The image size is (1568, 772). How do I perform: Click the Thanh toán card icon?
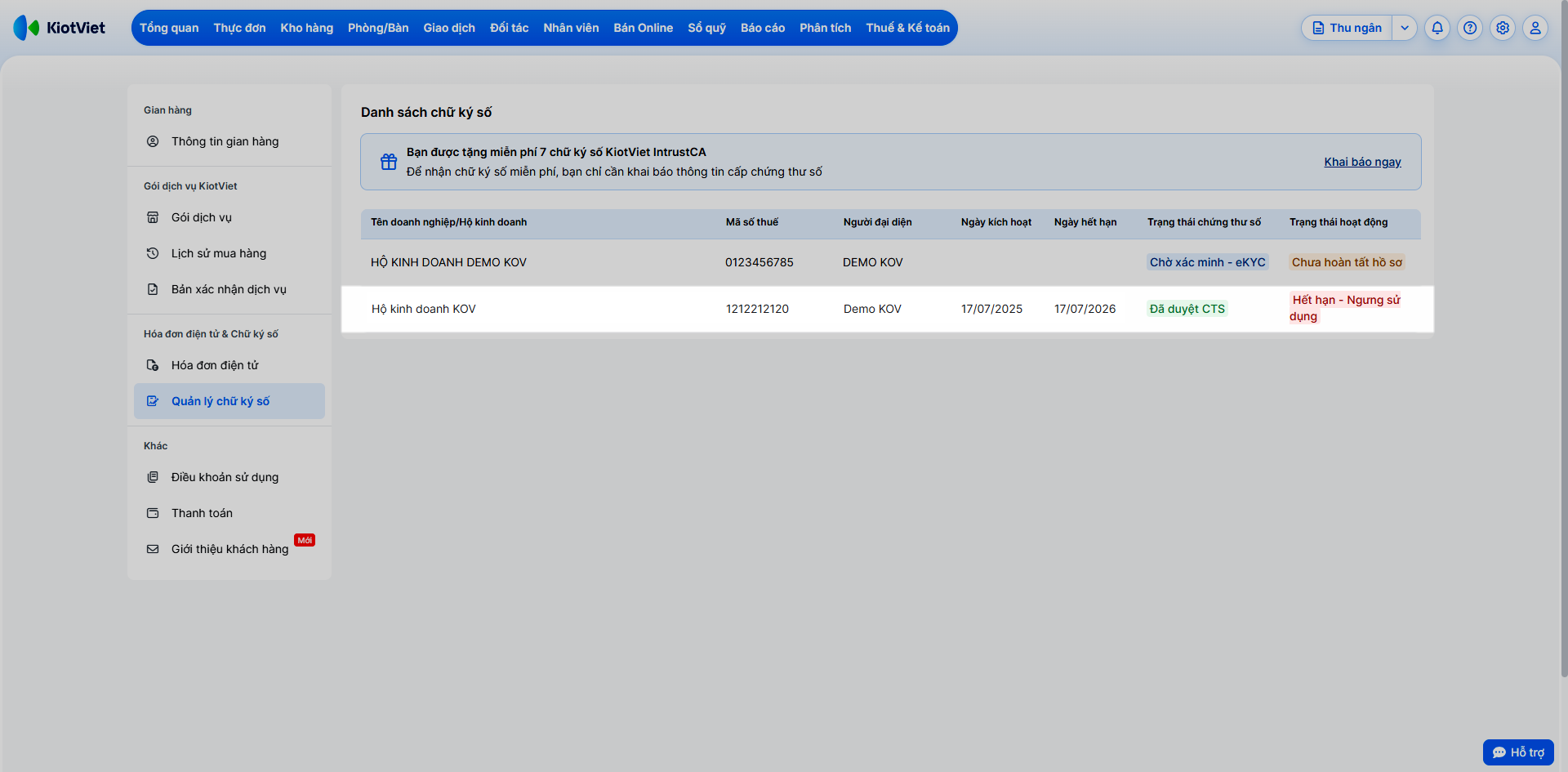coord(153,513)
